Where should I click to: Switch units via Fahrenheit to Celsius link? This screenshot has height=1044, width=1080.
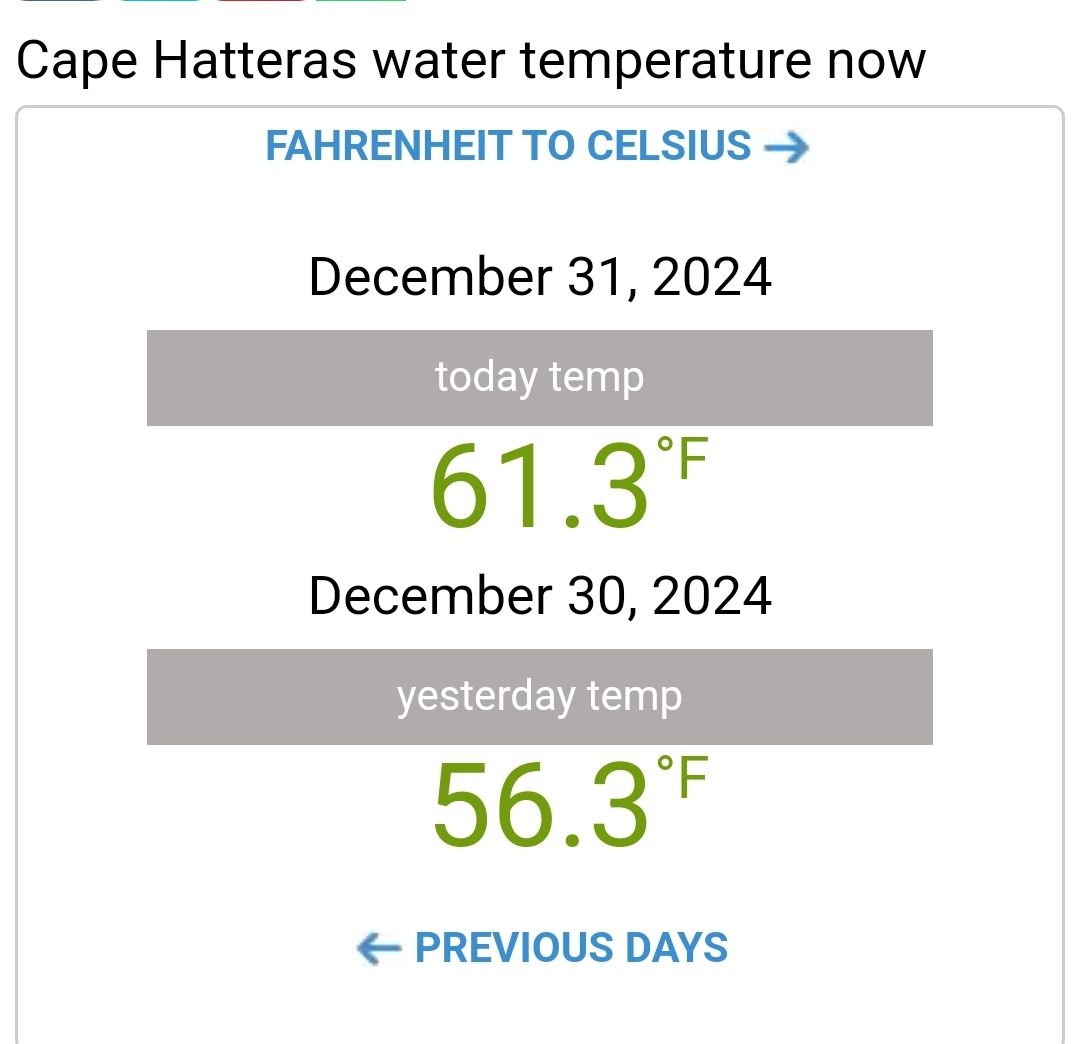[537, 146]
